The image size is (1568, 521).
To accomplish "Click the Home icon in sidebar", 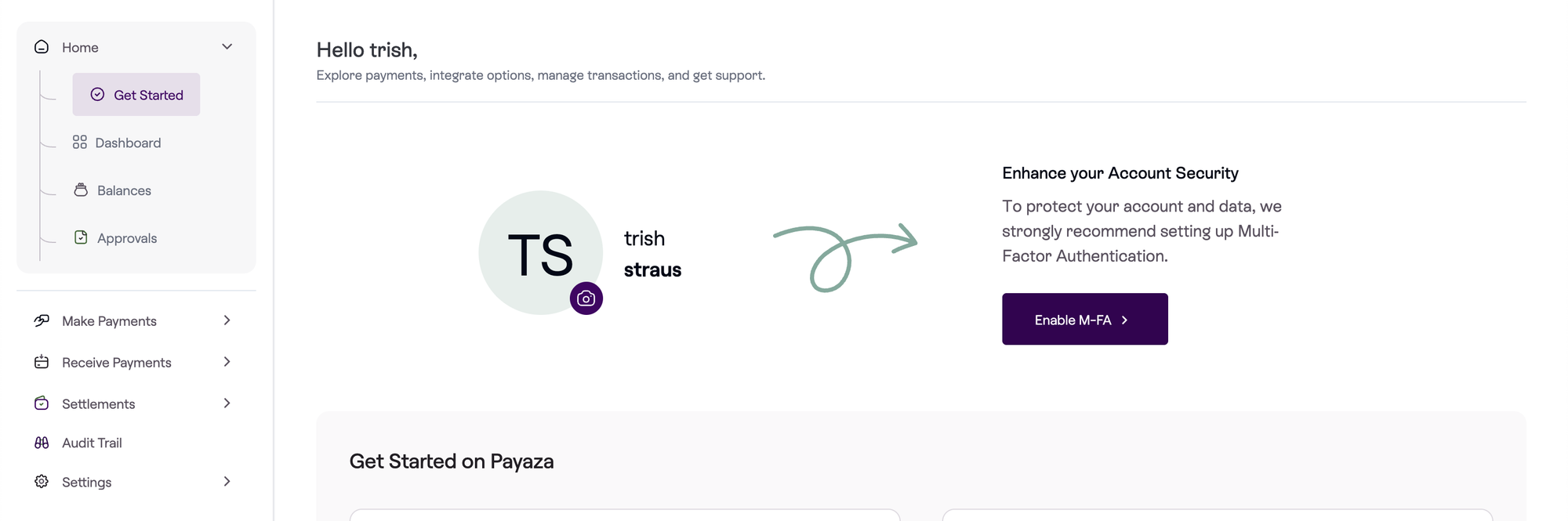I will pyautogui.click(x=42, y=47).
